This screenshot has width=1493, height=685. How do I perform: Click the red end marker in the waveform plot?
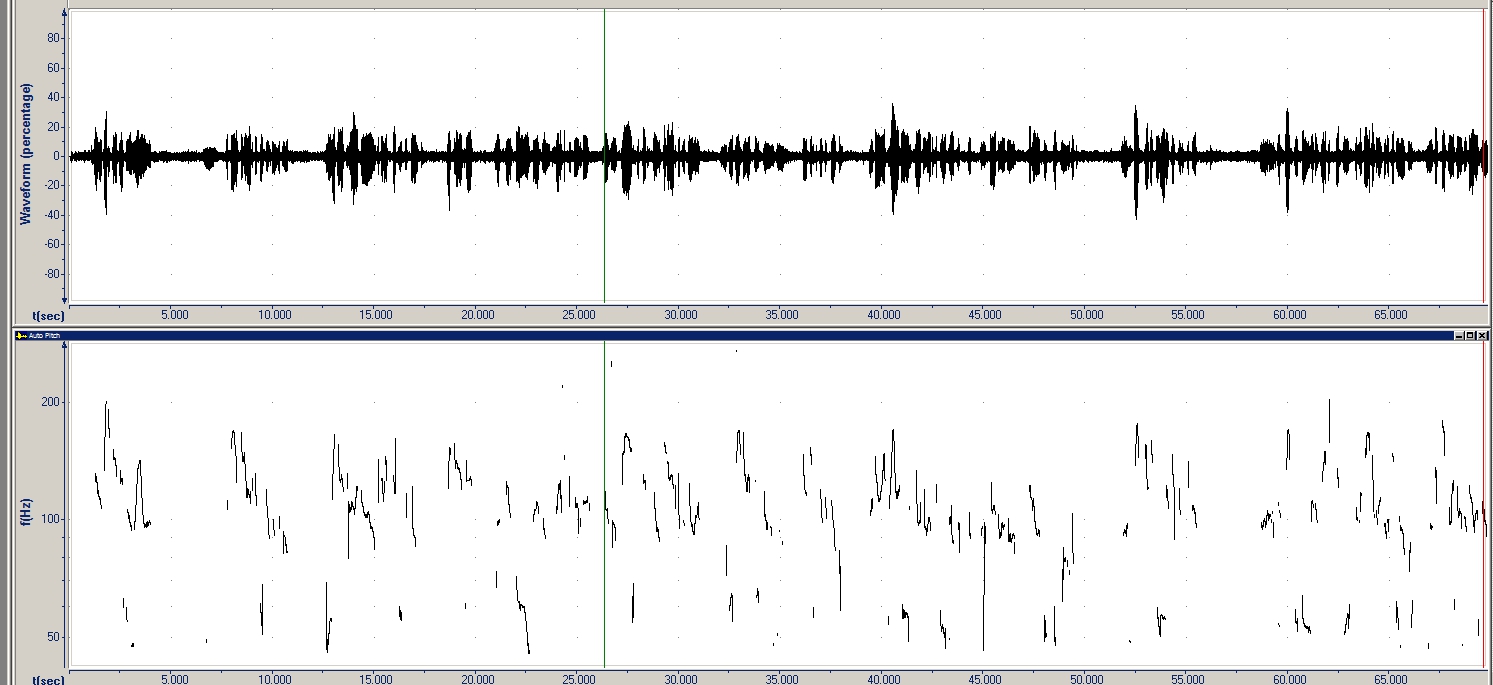point(1483,157)
